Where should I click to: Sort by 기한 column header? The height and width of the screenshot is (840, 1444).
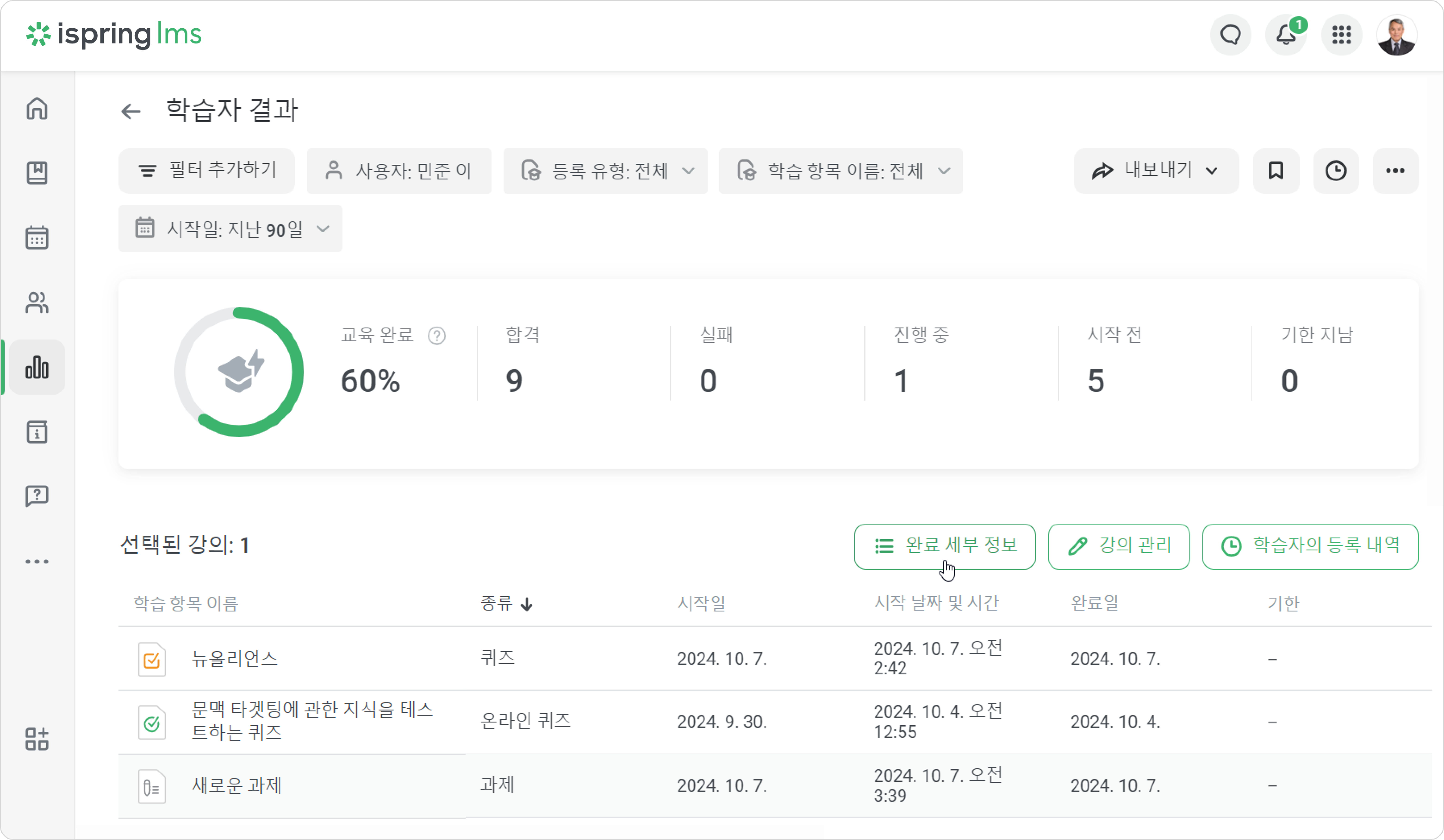pyautogui.click(x=1284, y=603)
